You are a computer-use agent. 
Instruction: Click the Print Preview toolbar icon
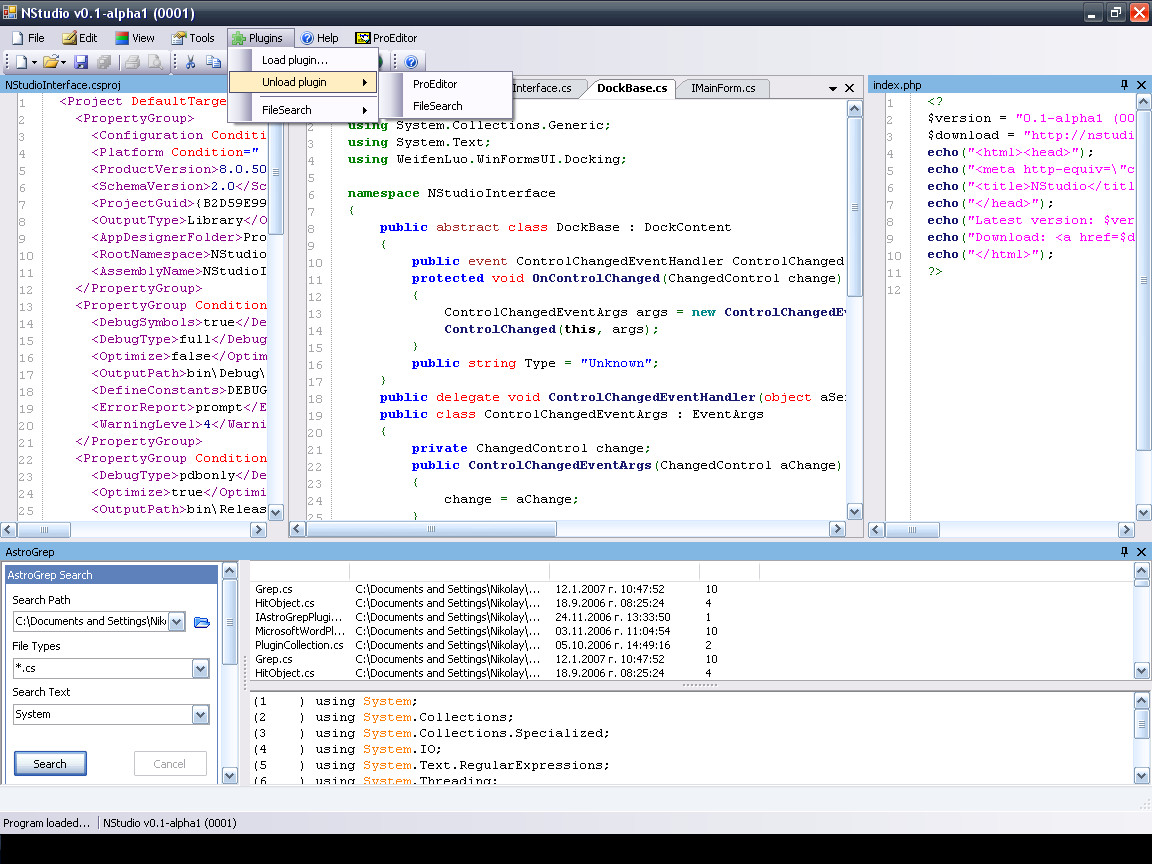(x=155, y=62)
